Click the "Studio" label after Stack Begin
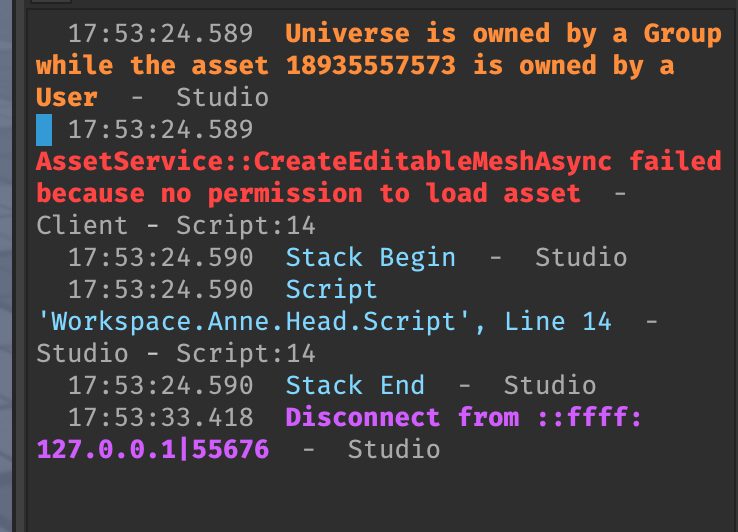The image size is (738, 532). (x=581, y=258)
